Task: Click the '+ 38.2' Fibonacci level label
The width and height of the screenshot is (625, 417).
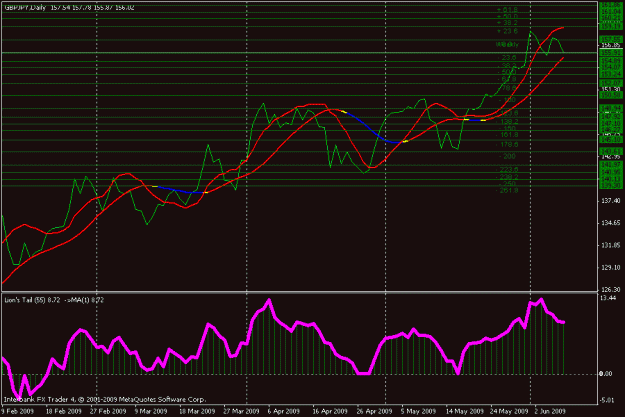Action: click(x=507, y=23)
